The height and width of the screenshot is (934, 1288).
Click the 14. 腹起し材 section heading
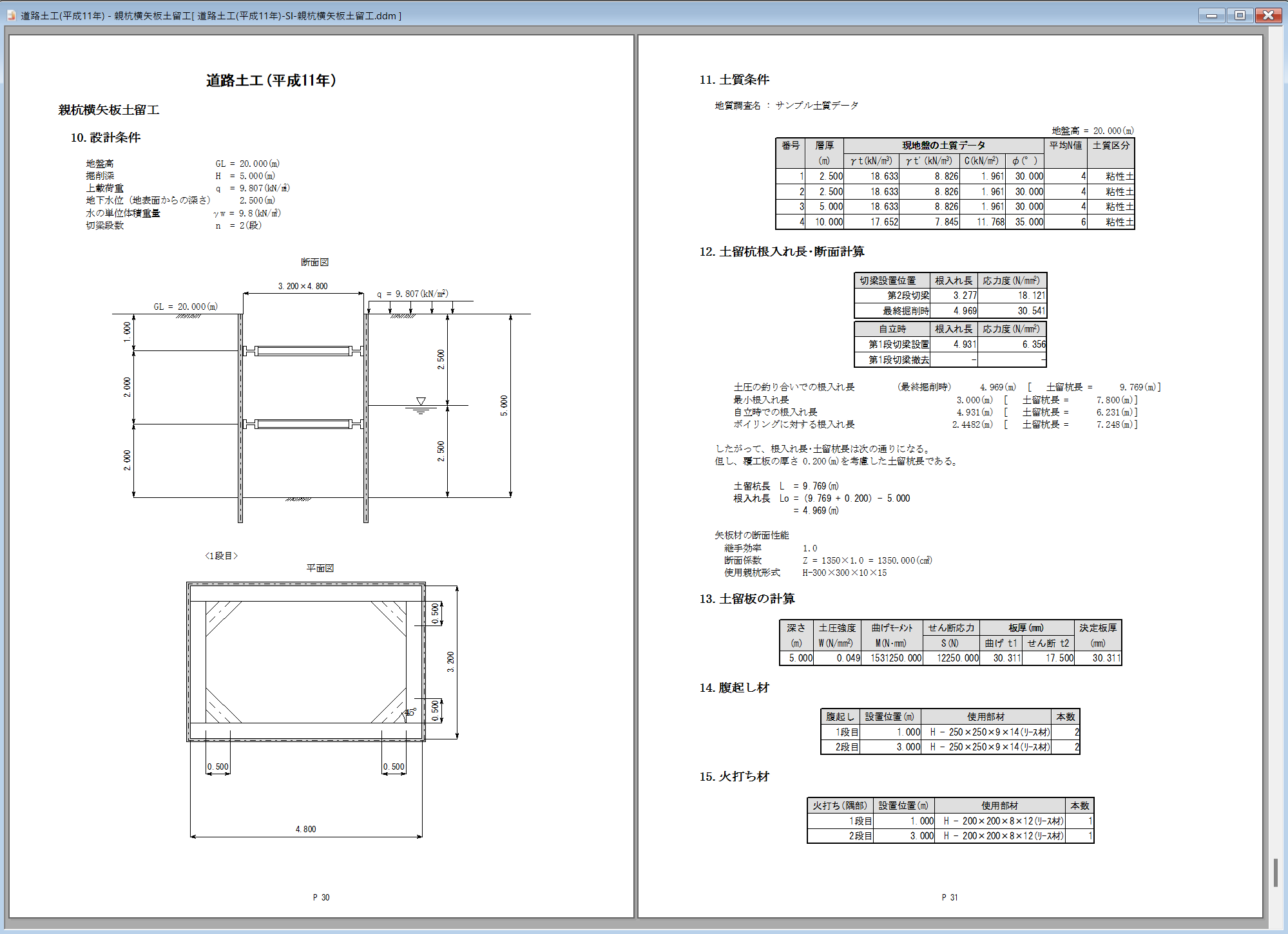[x=734, y=688]
